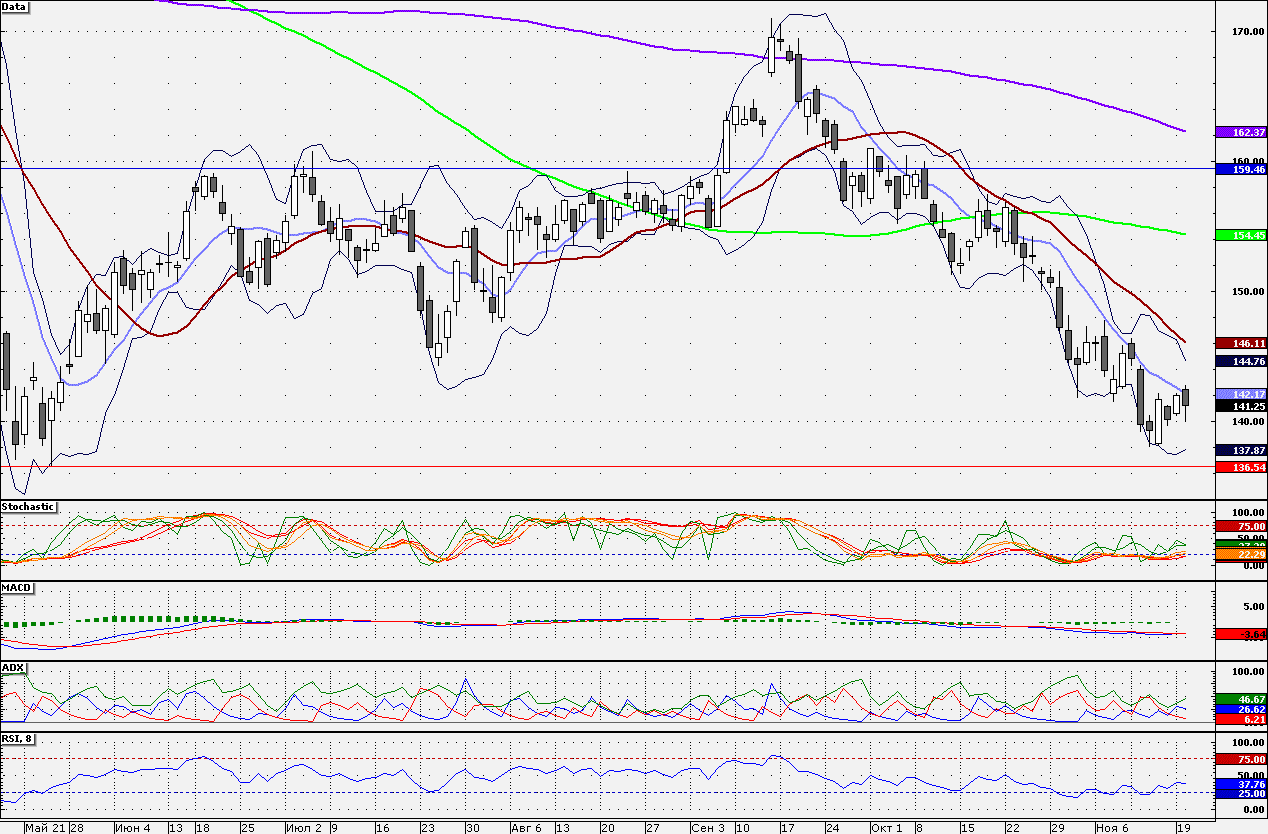Select the "Июн 4" date label
Image resolution: width=1268 pixels, height=834 pixels.
[133, 828]
